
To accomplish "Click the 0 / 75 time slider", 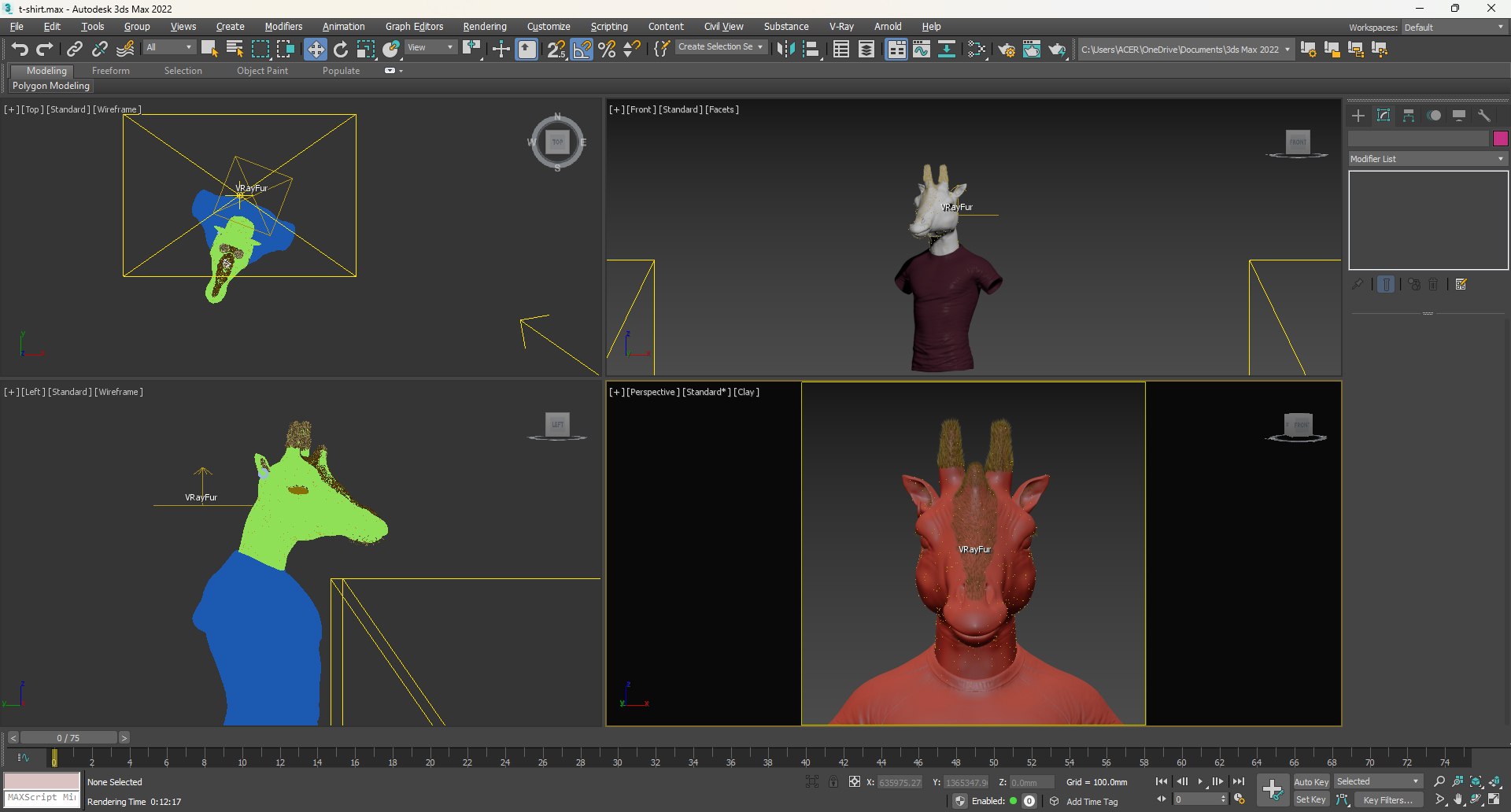I will tap(68, 738).
